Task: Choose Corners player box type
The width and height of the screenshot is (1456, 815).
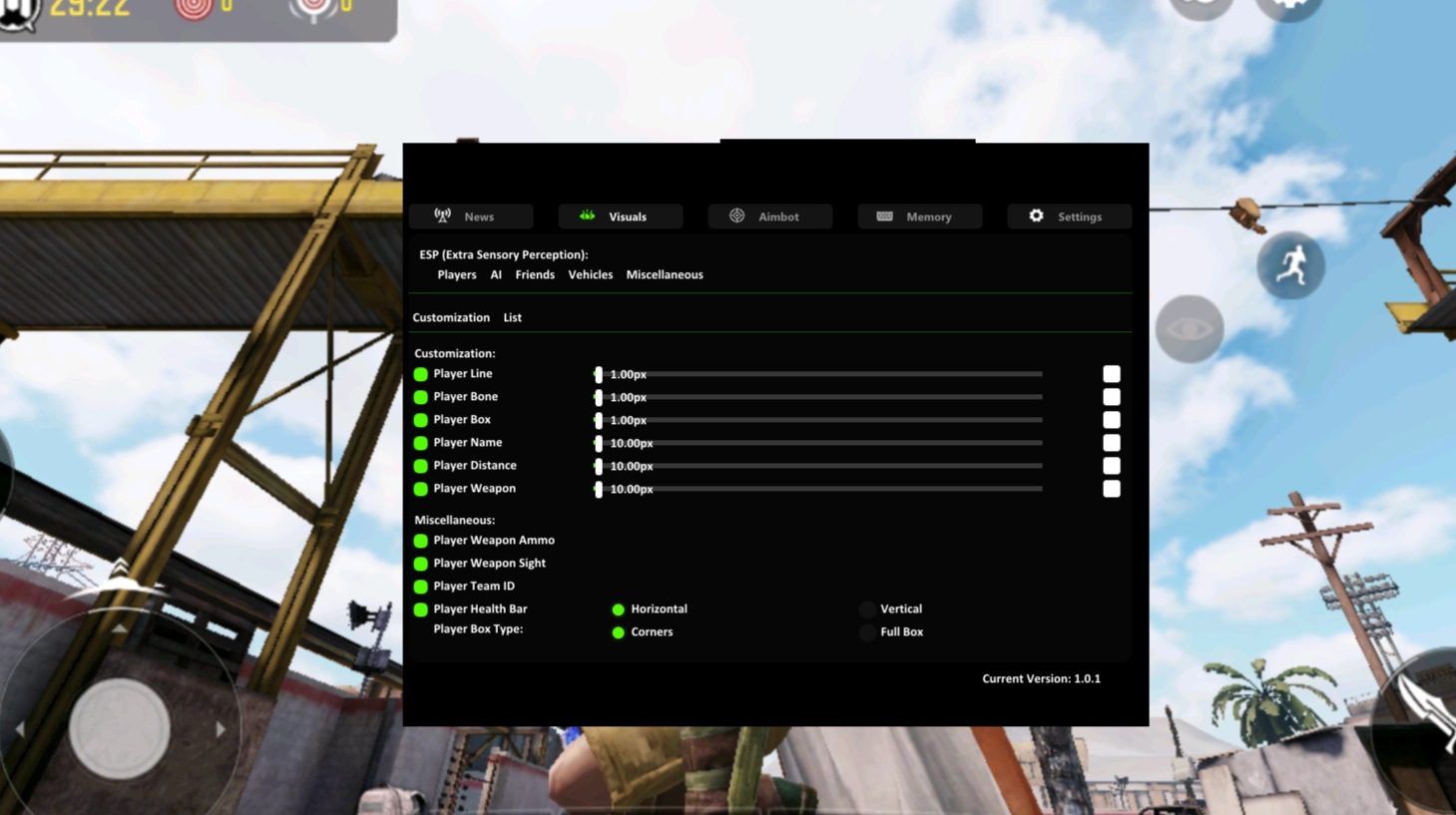Action: [619, 632]
